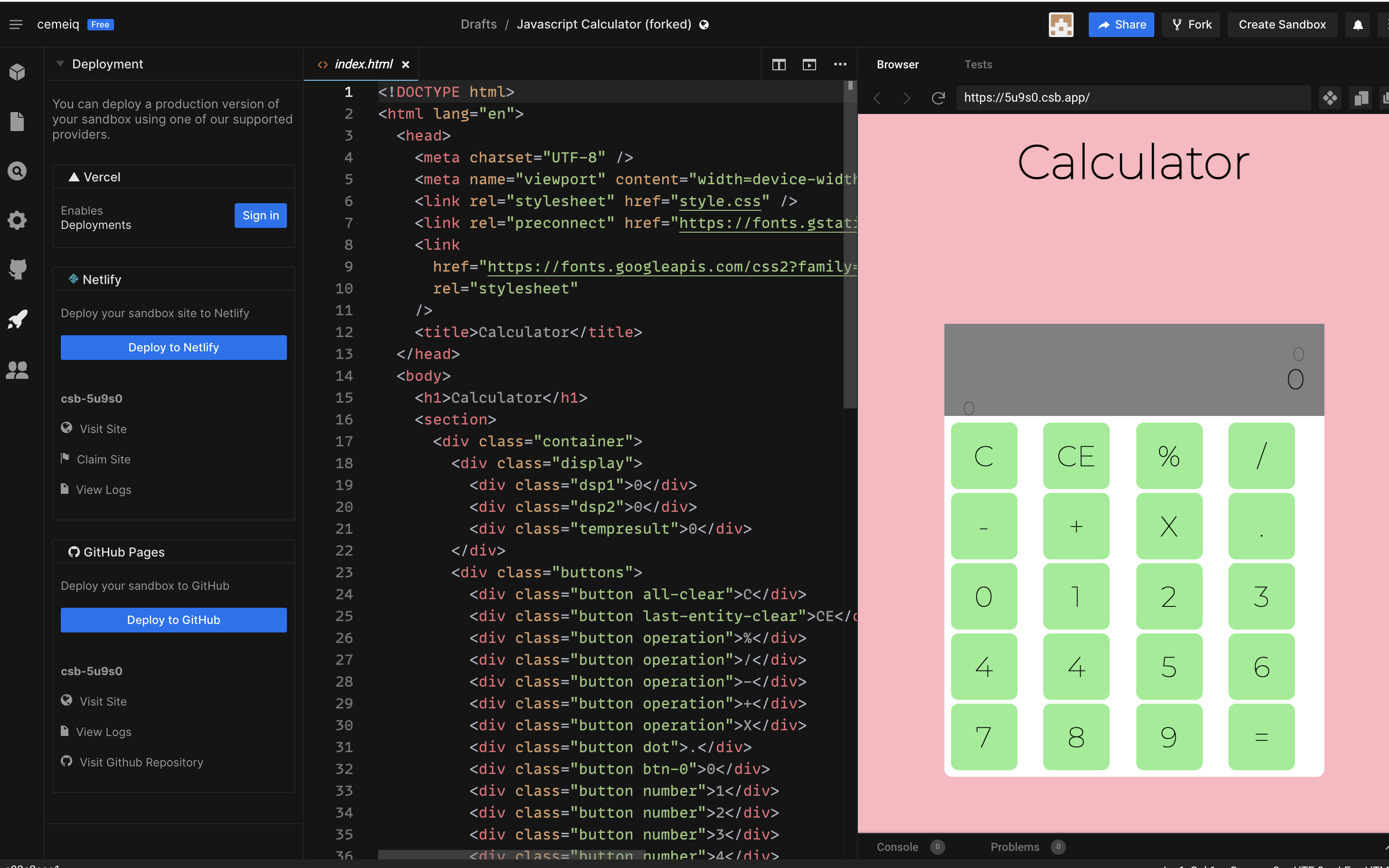This screenshot has width=1389, height=868.
Task: Open the Configuration gear sidebar icon
Action: pos(17,220)
